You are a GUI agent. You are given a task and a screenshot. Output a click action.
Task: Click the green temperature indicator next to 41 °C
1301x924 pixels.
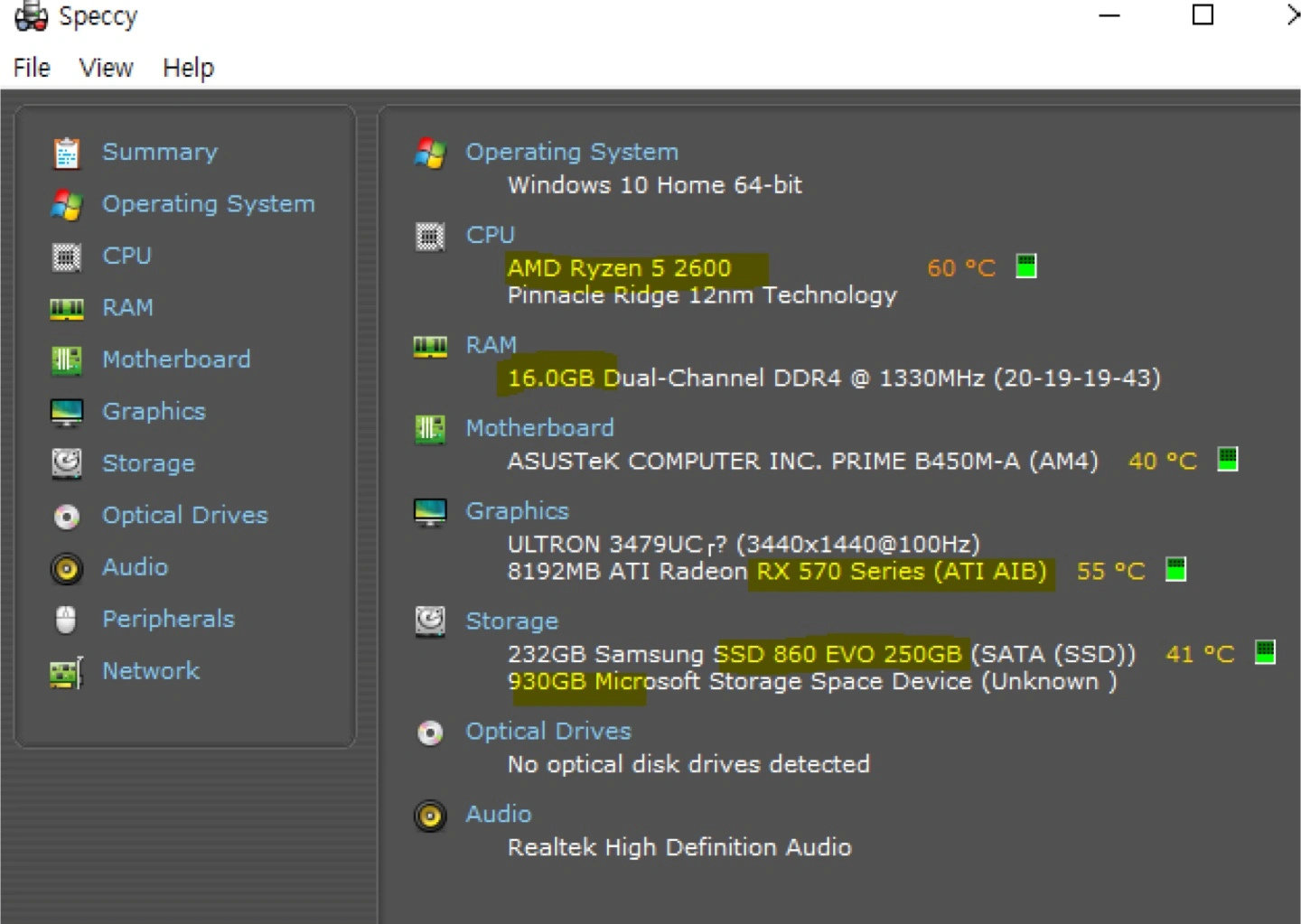tap(1265, 652)
